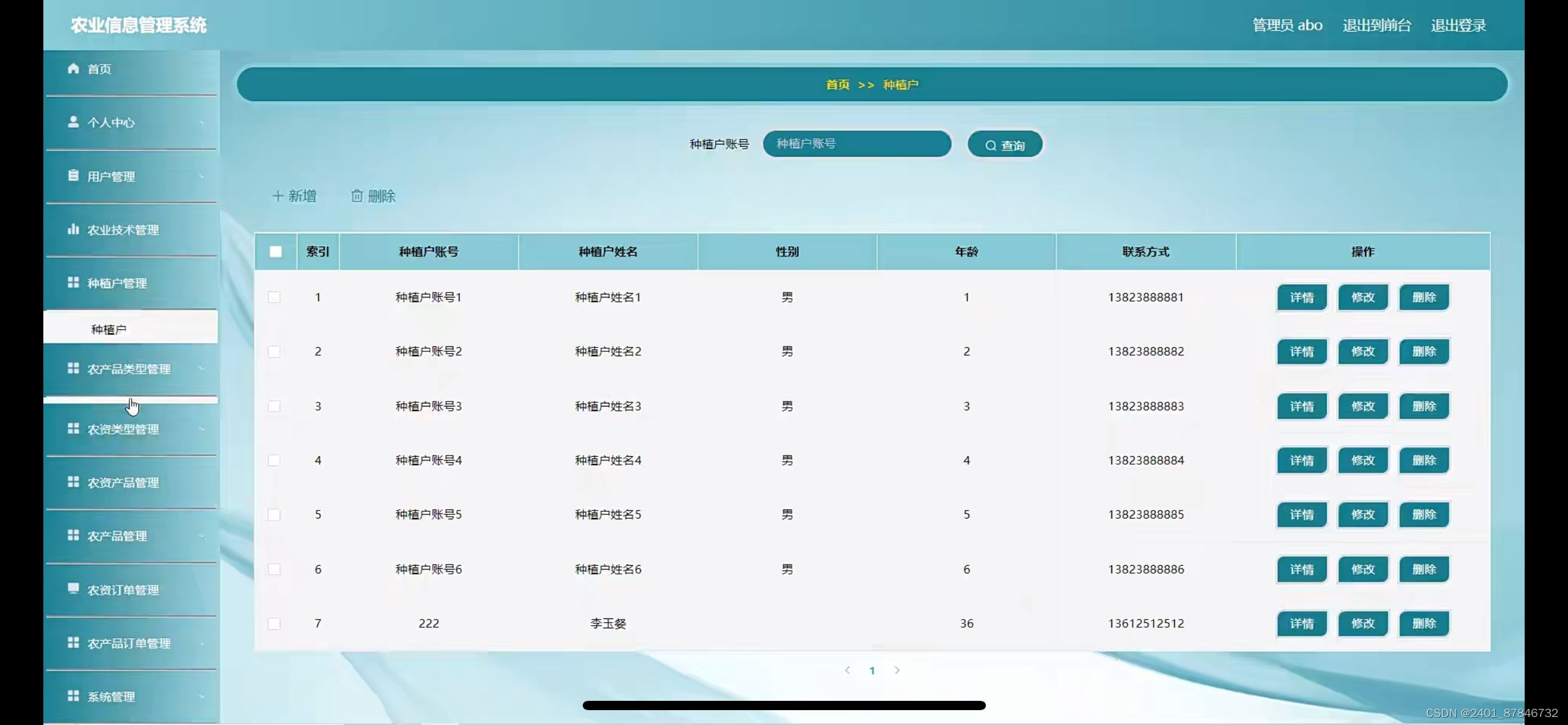Click the person icon beside 个人中心

click(73, 121)
